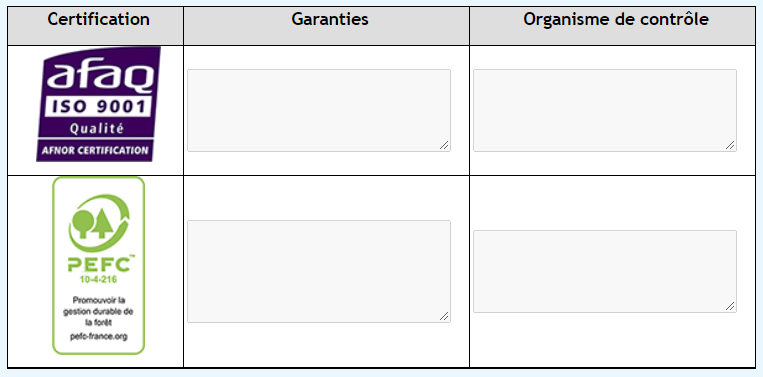
Task: Click the Qualité word on the afaq logo
Action: click(x=97, y=129)
